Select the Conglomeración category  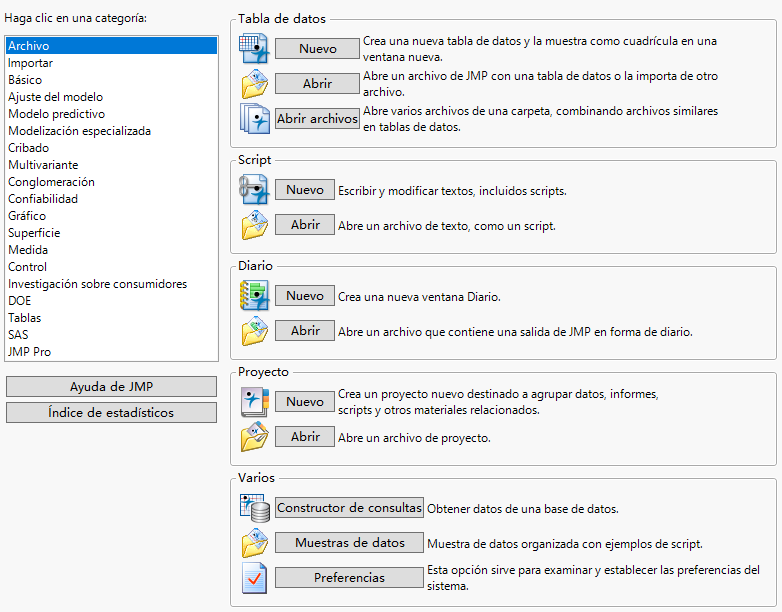112,182
